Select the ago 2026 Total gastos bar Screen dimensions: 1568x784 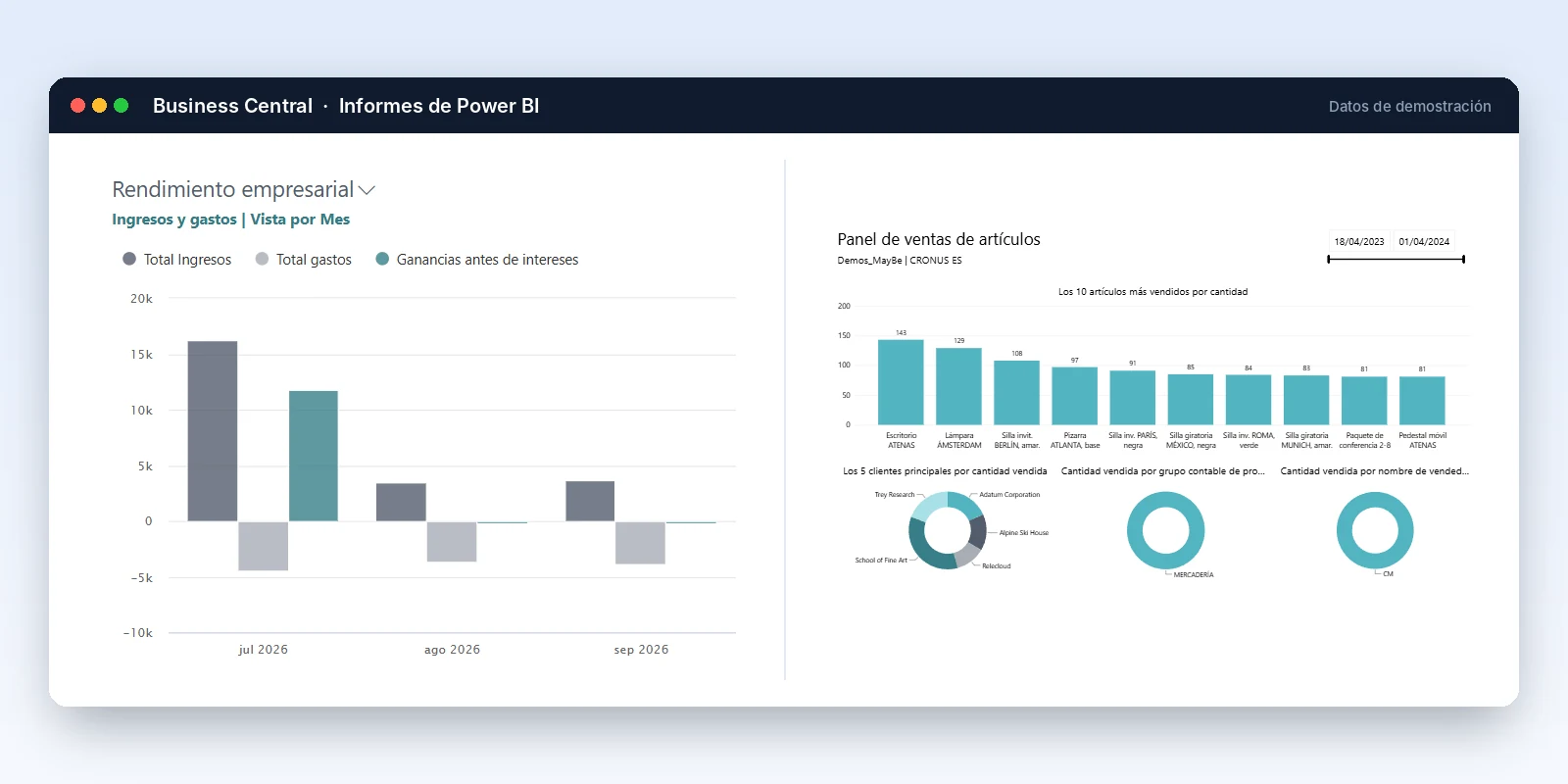pos(452,542)
